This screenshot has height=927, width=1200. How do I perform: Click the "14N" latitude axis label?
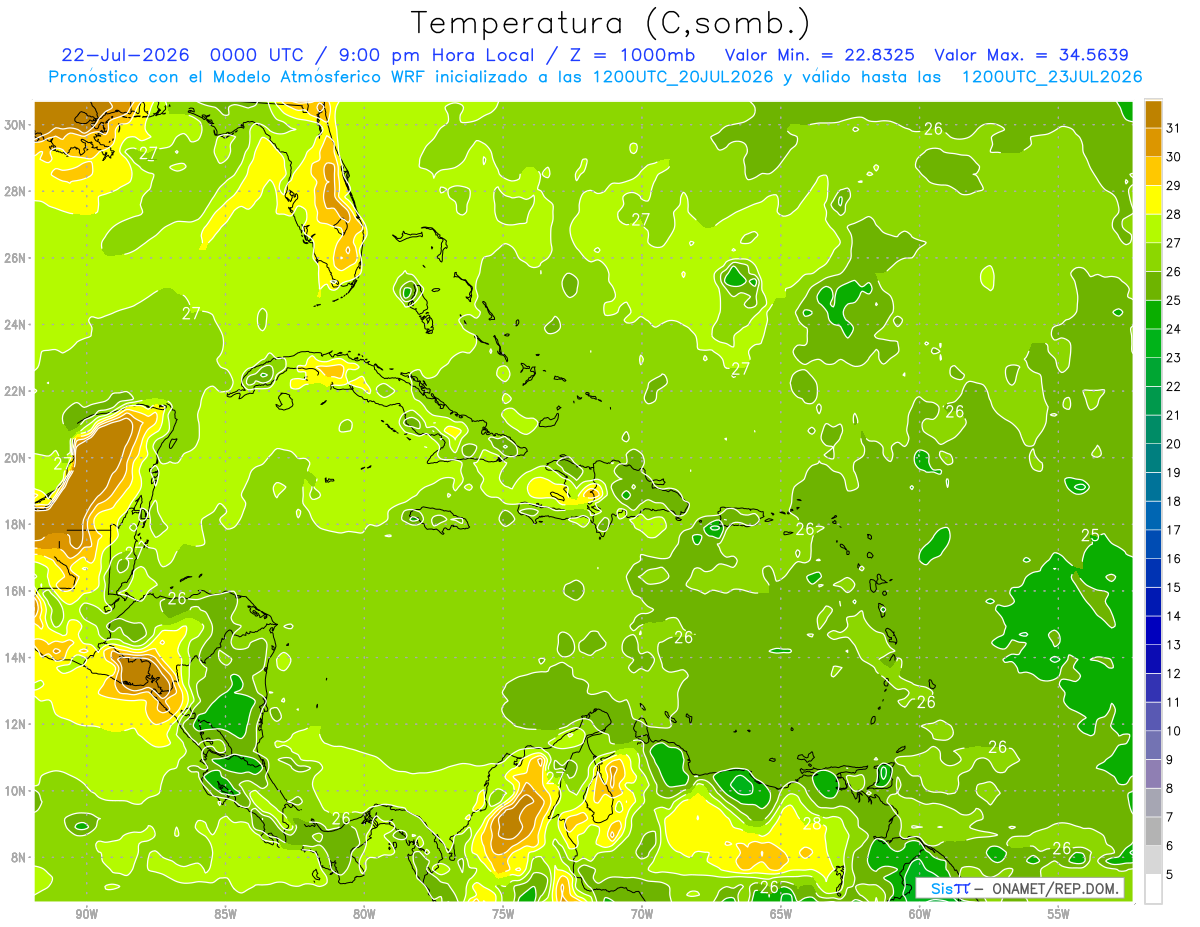coord(16,658)
